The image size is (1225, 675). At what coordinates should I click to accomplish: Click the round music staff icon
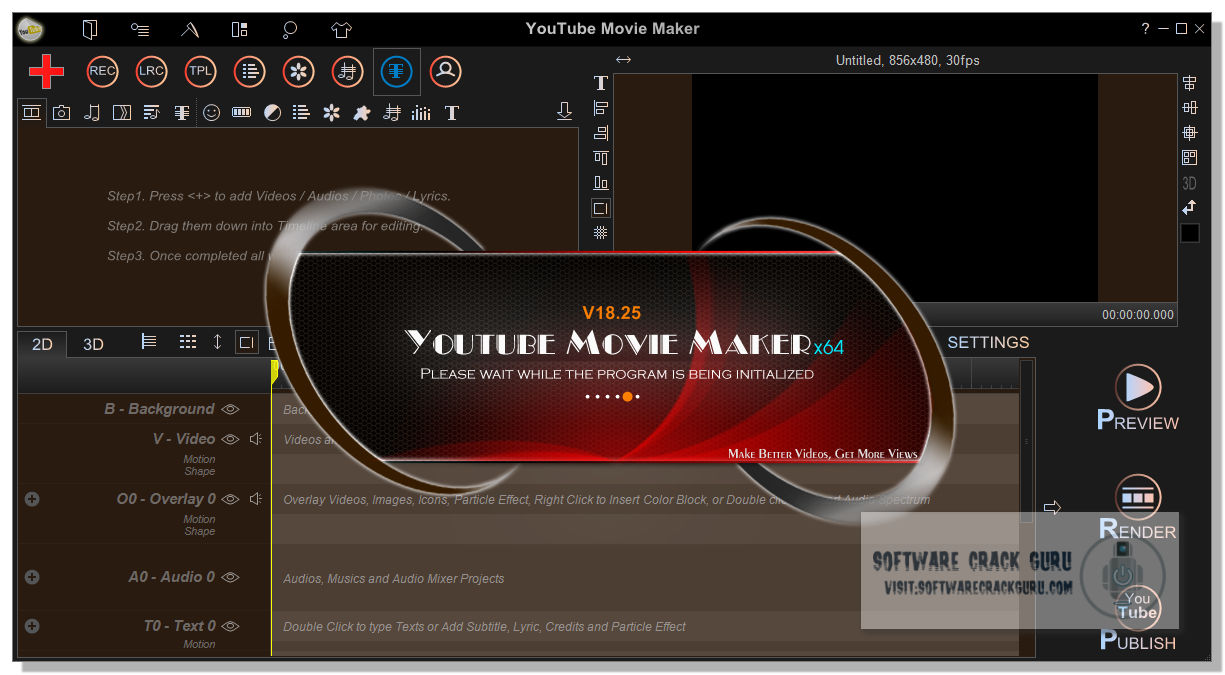(x=347, y=71)
